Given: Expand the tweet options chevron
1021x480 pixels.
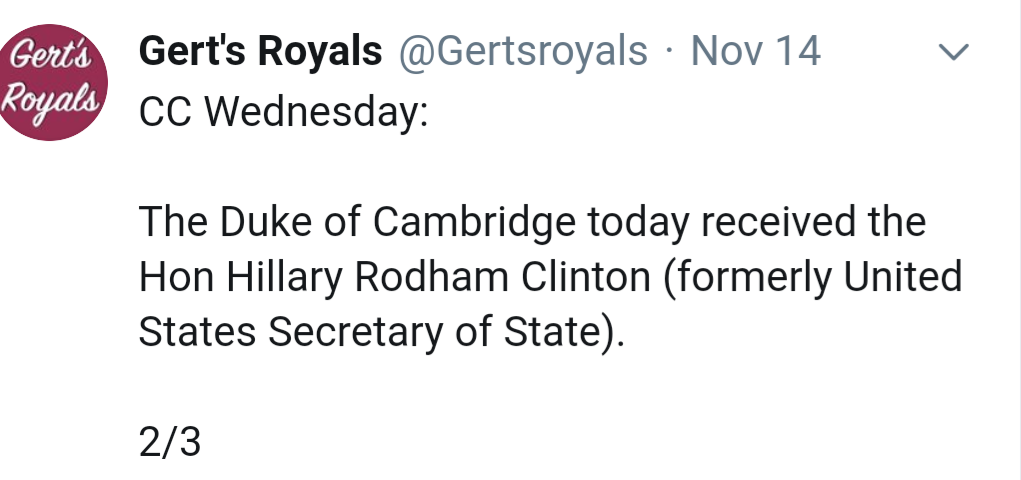Looking at the screenshot, I should point(957,52).
